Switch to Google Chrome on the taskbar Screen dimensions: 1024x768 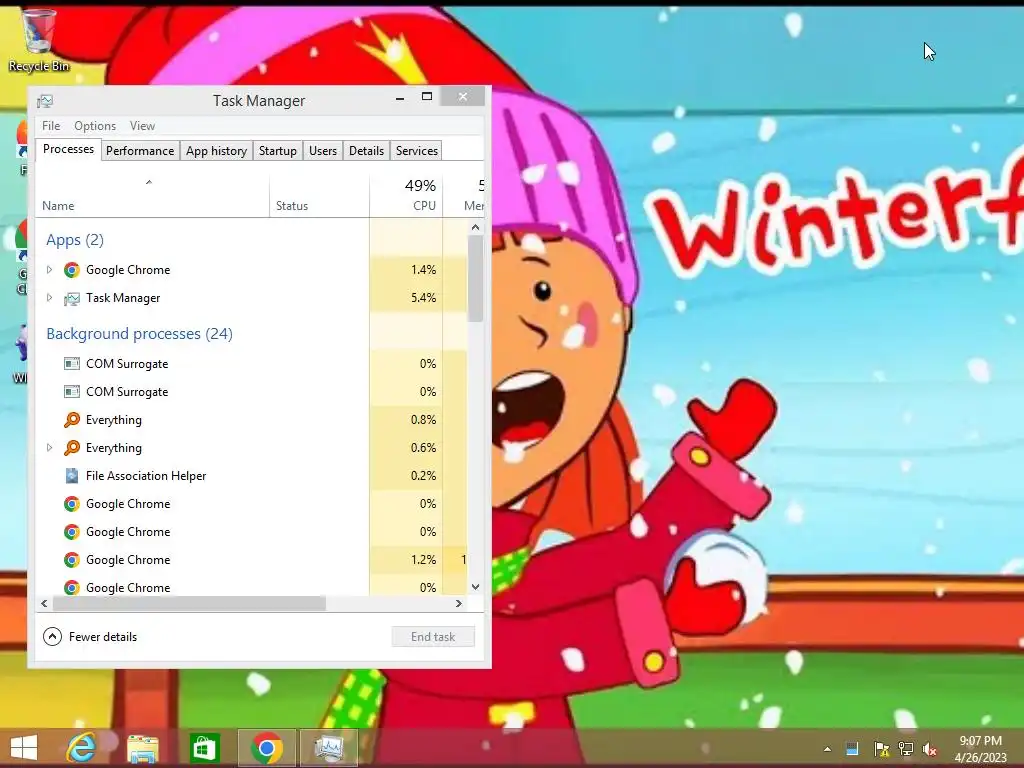pos(266,748)
